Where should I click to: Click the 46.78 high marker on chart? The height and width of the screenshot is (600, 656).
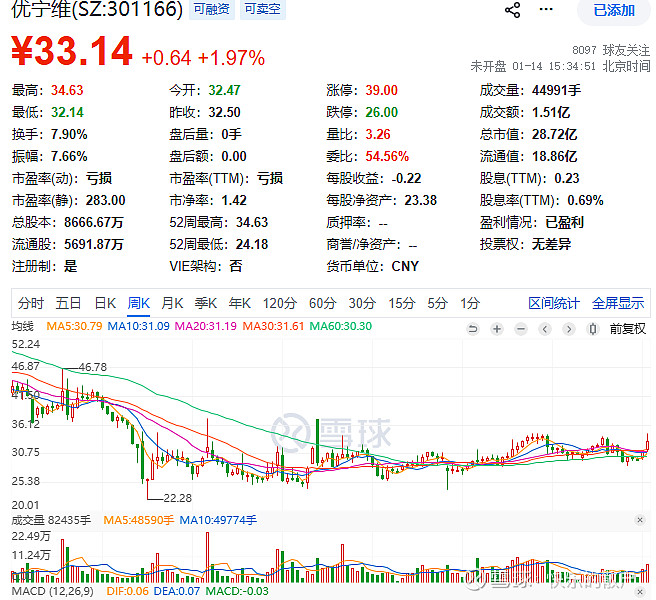click(x=93, y=367)
